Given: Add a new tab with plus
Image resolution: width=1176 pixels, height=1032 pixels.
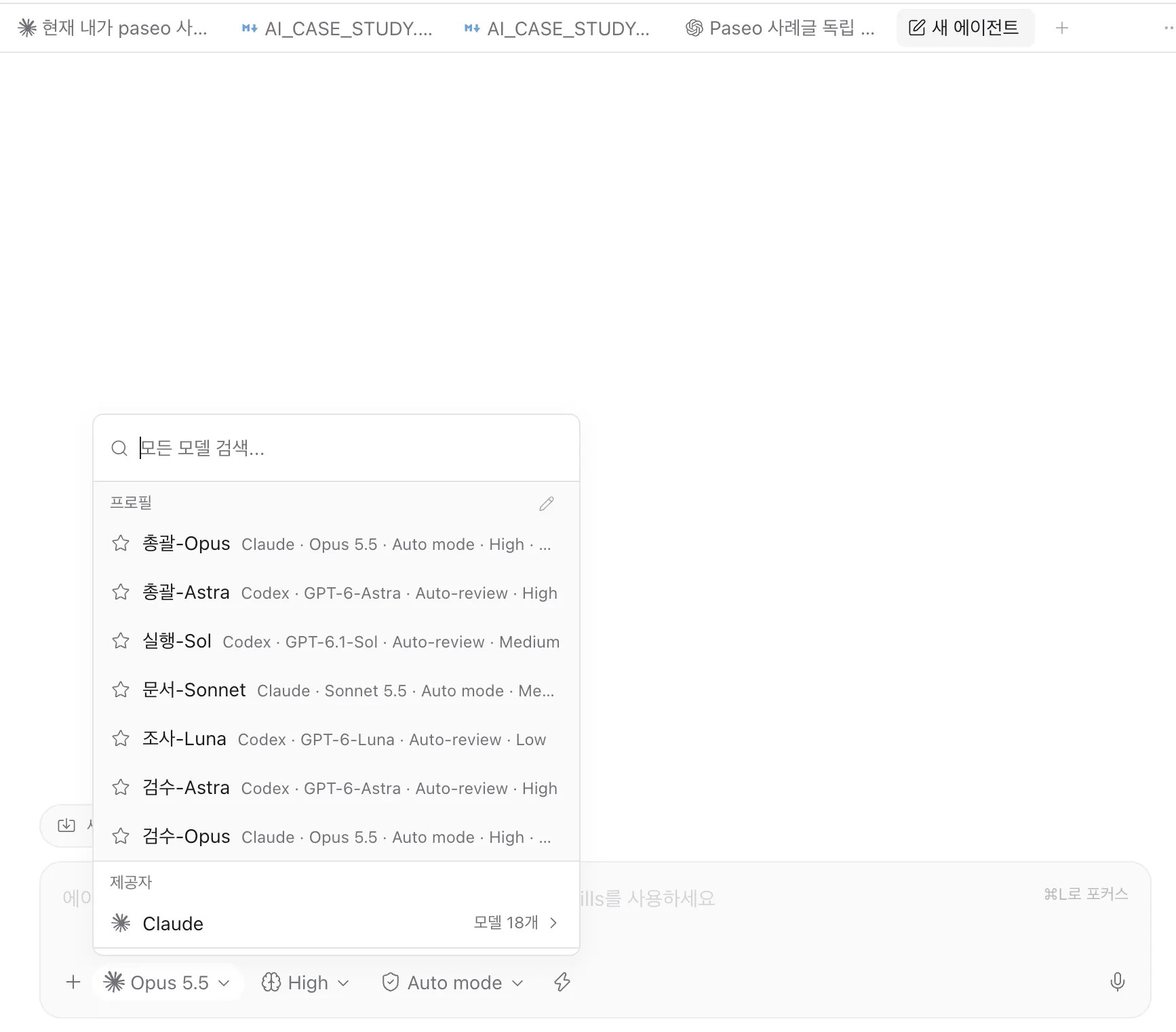Looking at the screenshot, I should click(x=1062, y=28).
